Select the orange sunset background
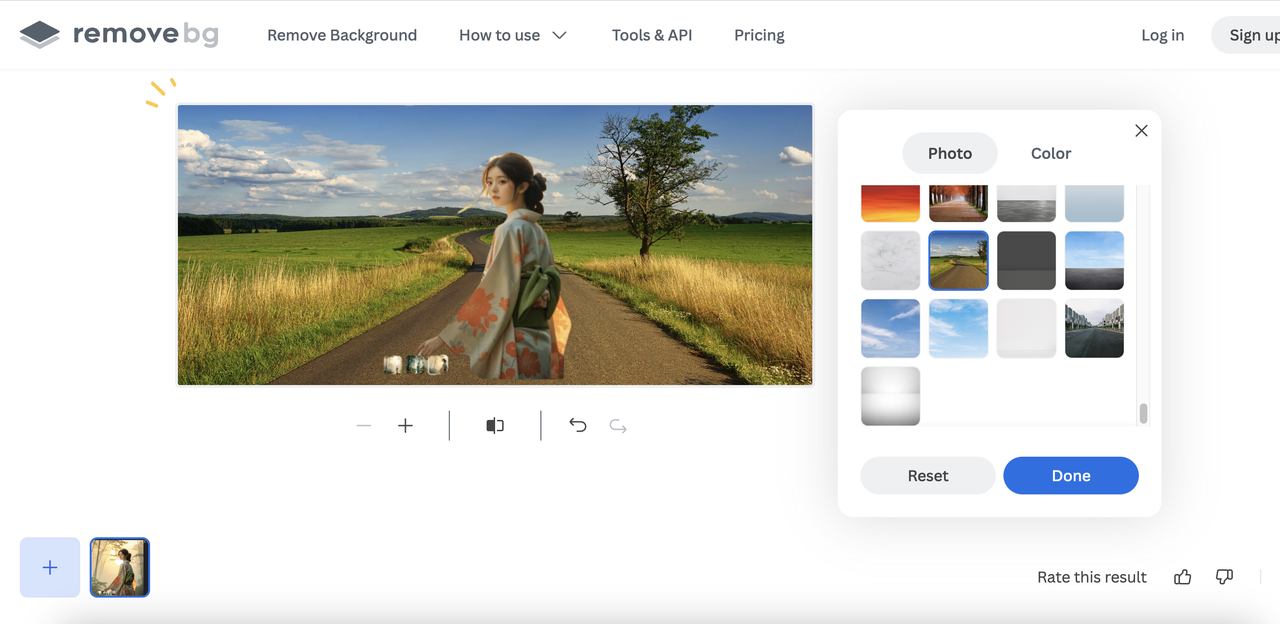This screenshot has width=1280, height=624. (x=890, y=203)
